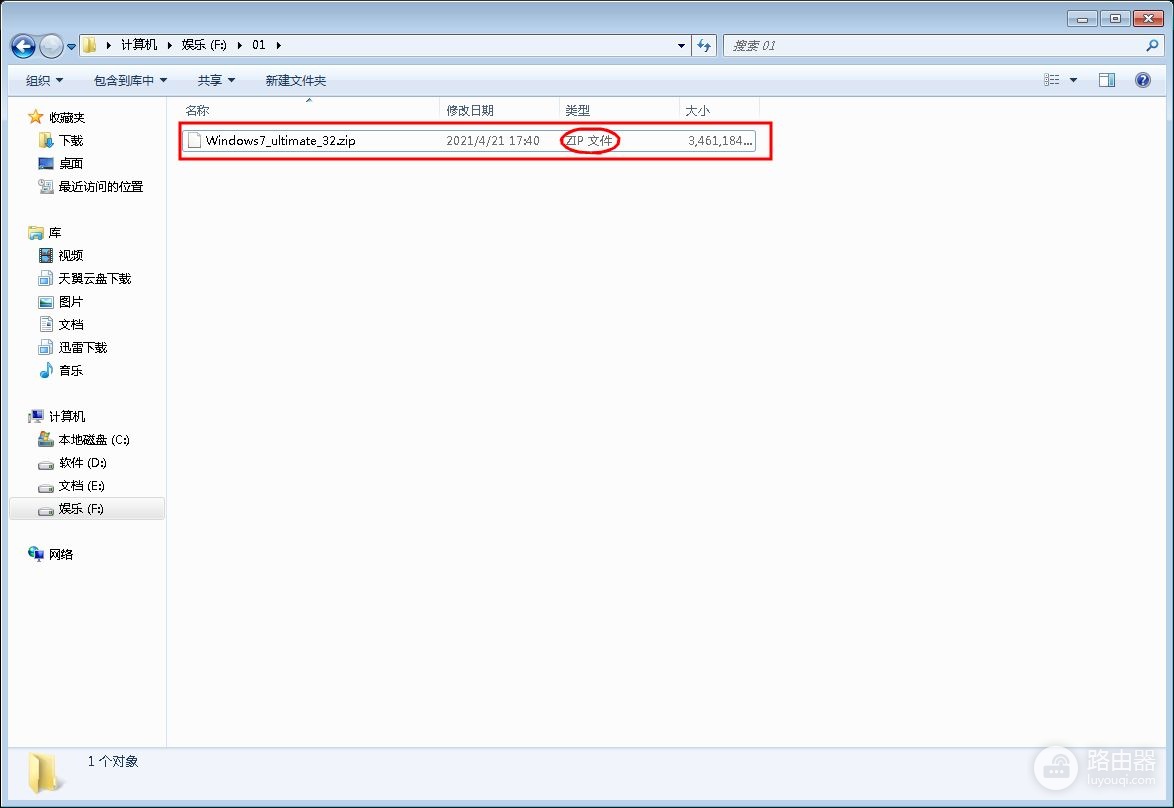
Task: Open 本地磁盘 (C:) drive
Action: tap(84, 440)
